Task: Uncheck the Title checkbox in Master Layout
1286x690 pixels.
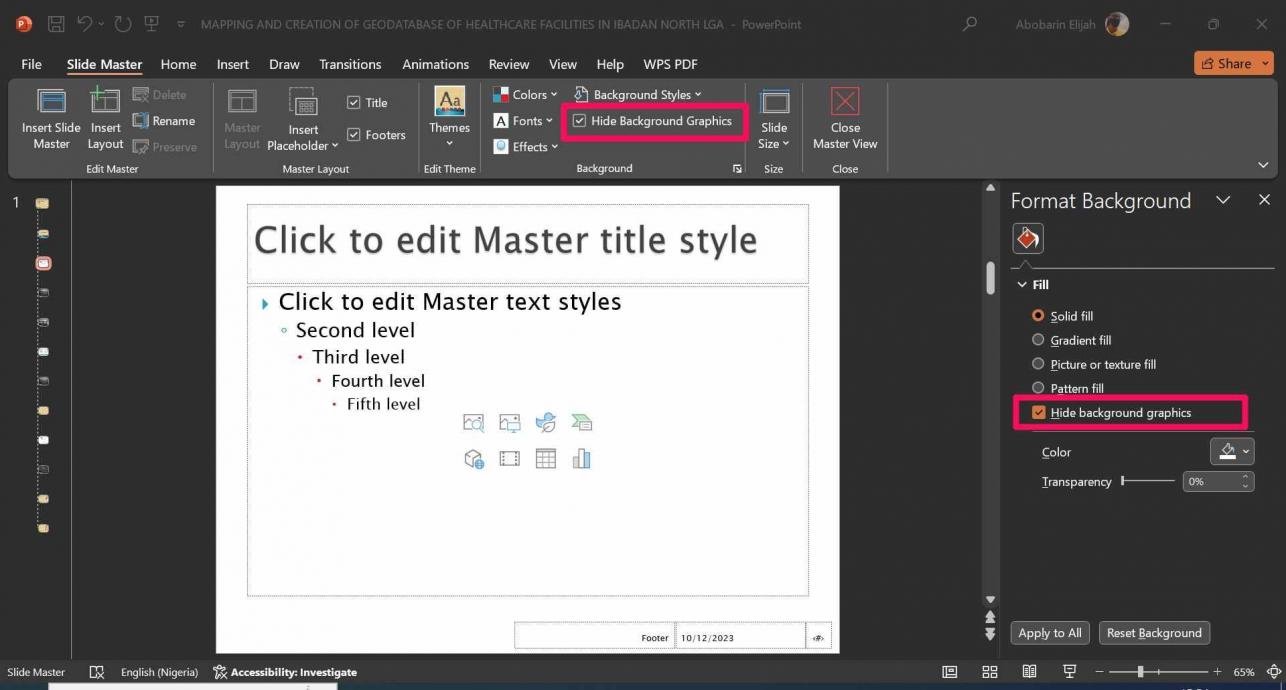Action: tap(354, 102)
